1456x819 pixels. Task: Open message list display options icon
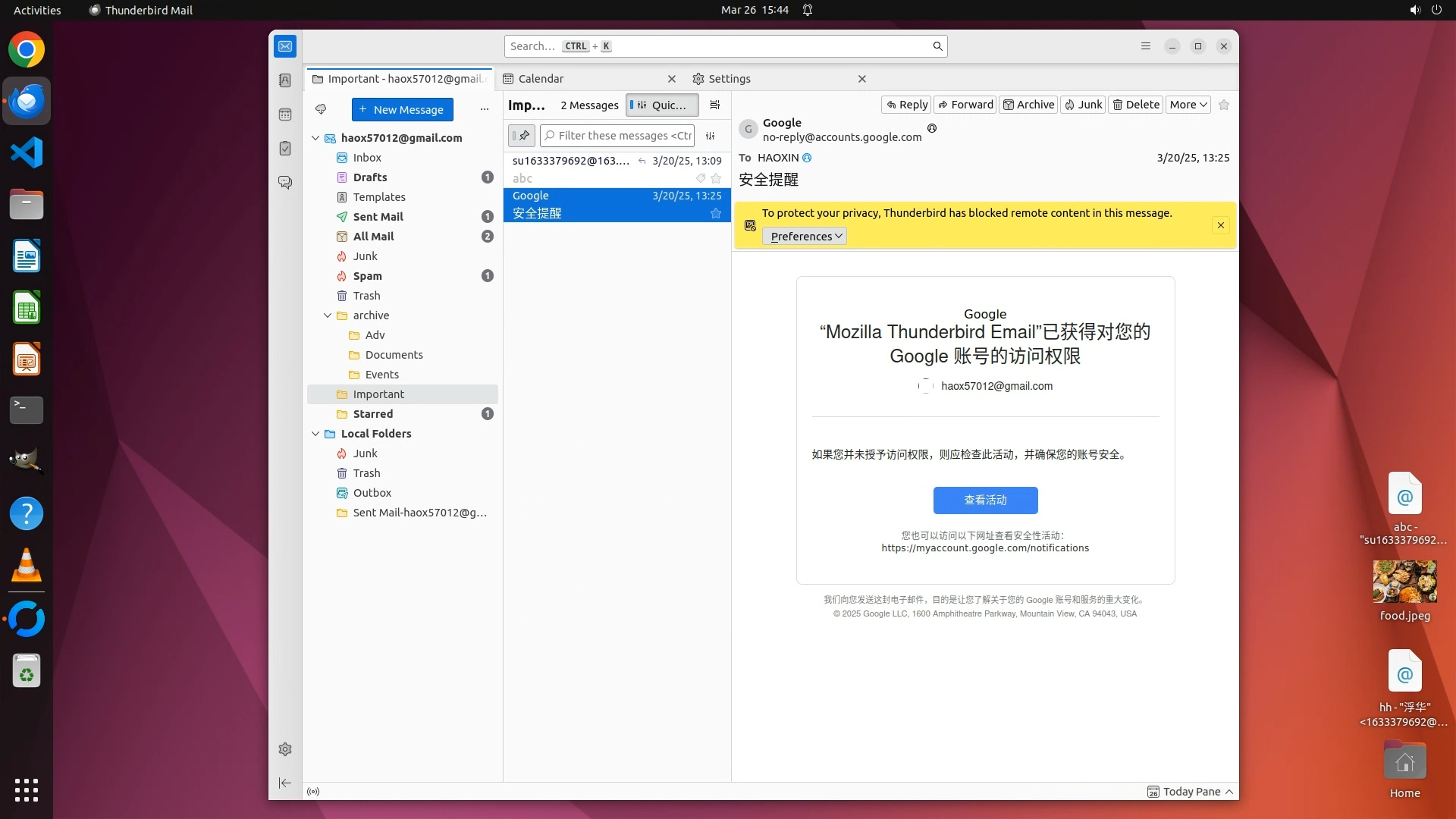(714, 105)
